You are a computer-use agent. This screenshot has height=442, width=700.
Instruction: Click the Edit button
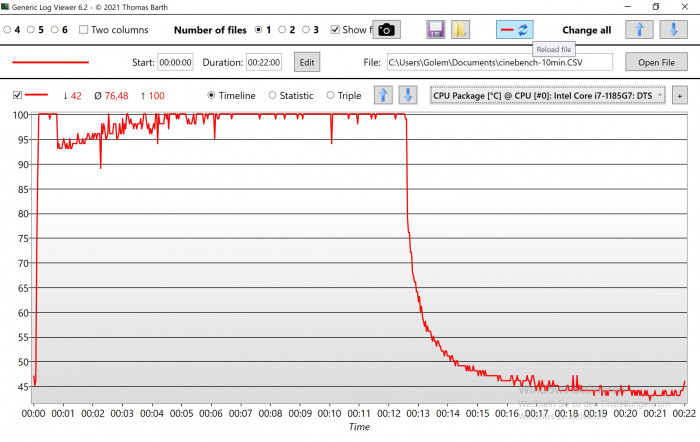[x=306, y=62]
